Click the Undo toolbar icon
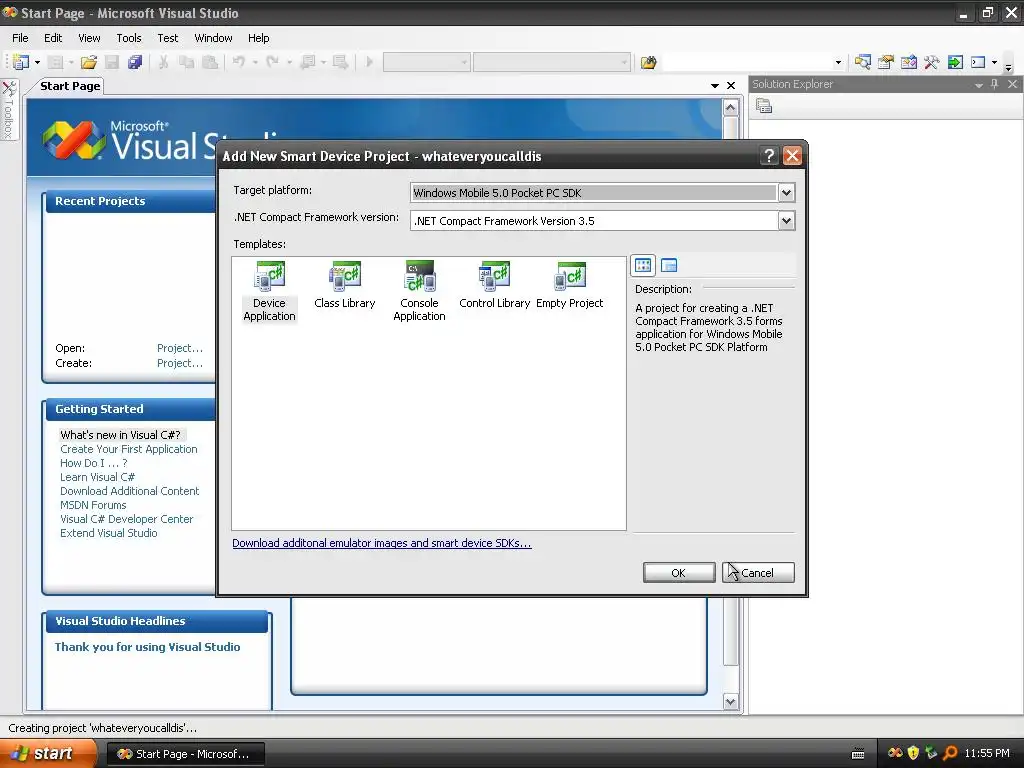 pos(238,63)
